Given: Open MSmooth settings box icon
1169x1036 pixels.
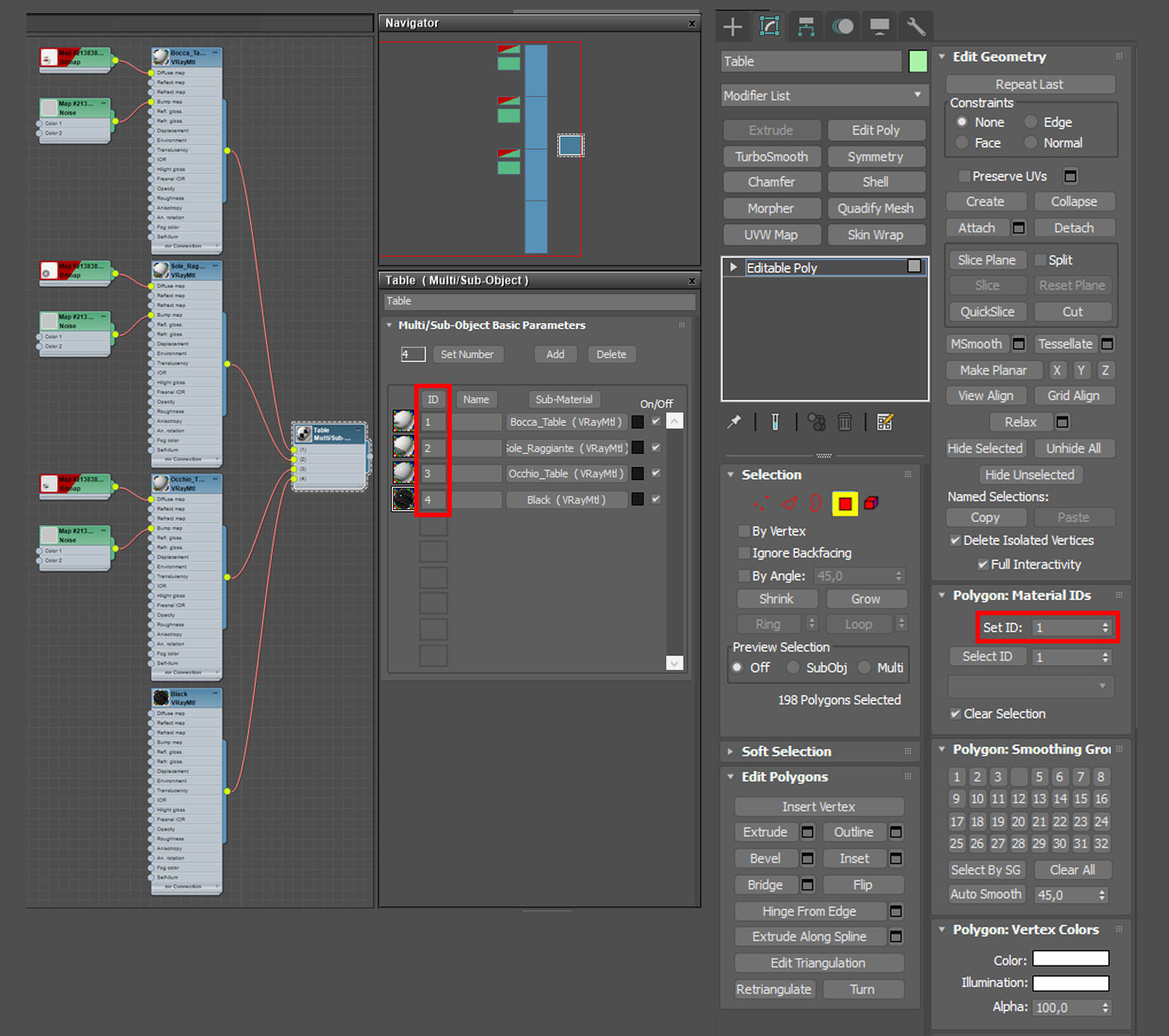Looking at the screenshot, I should pos(1019,344).
